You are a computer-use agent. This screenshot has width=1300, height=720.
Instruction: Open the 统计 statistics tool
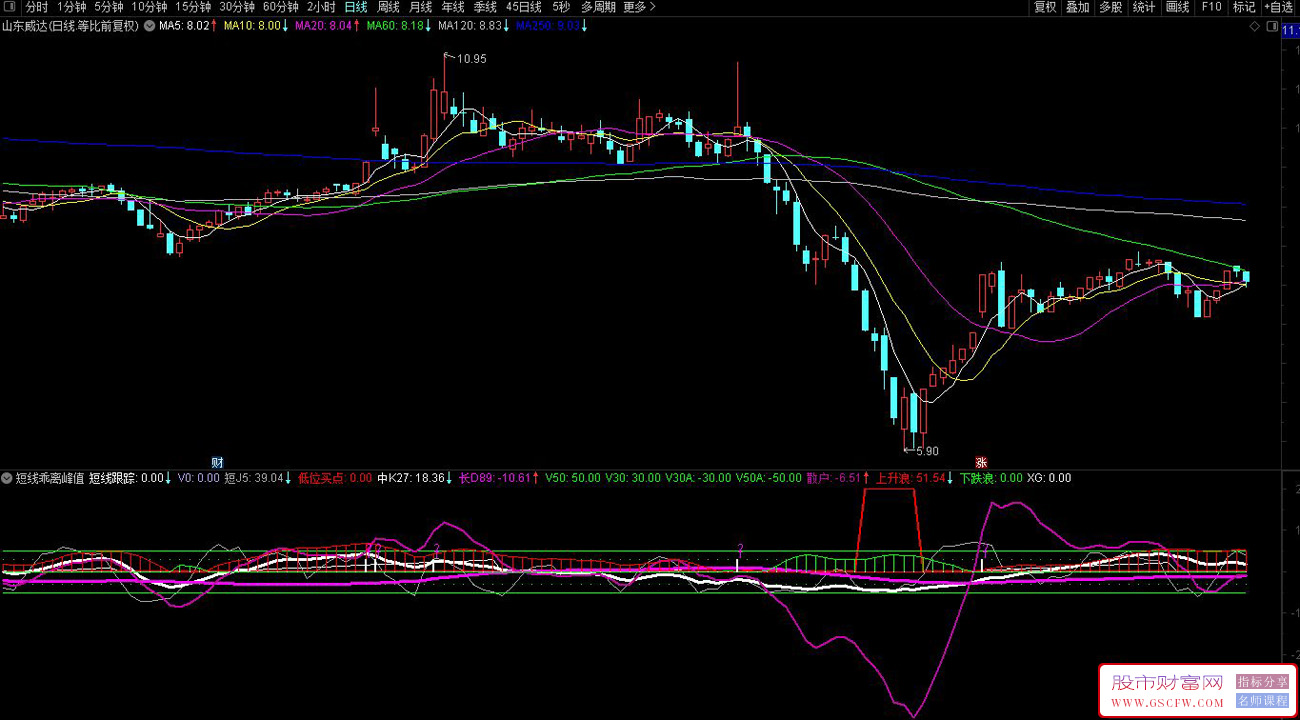[1144, 7]
